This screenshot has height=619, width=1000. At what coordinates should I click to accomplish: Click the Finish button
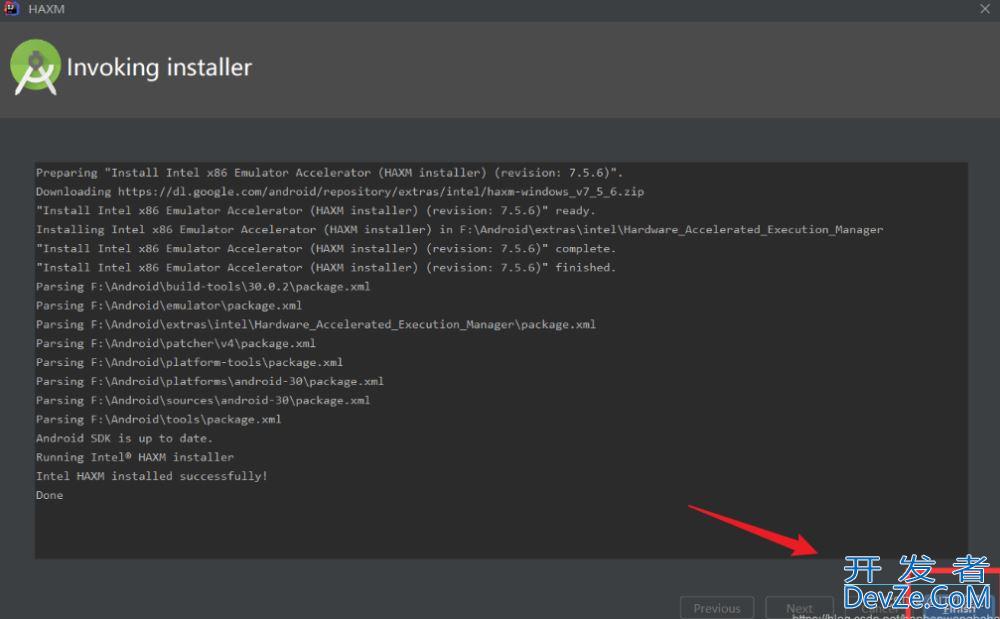coord(959,609)
